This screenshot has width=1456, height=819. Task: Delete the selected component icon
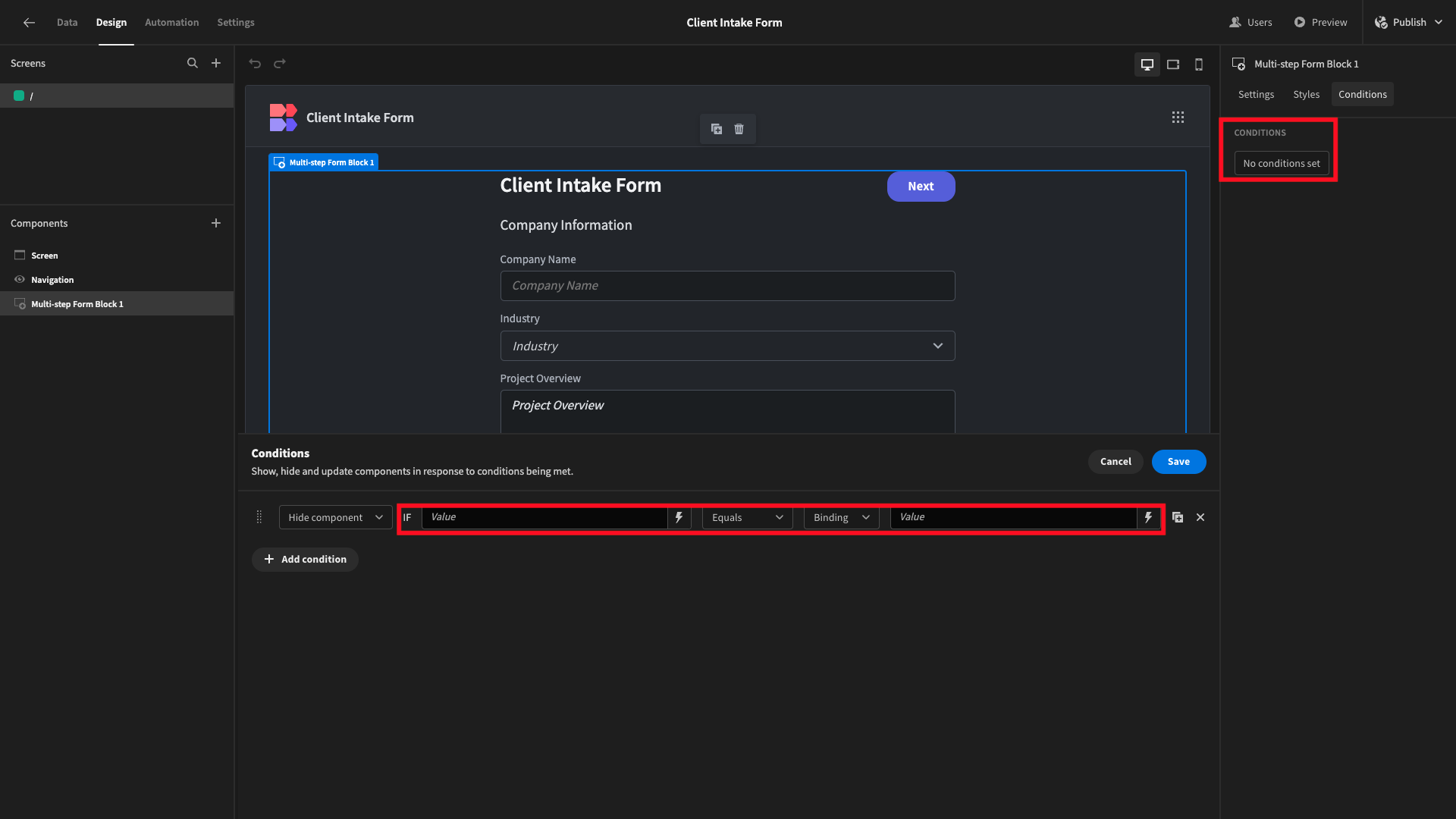(739, 129)
